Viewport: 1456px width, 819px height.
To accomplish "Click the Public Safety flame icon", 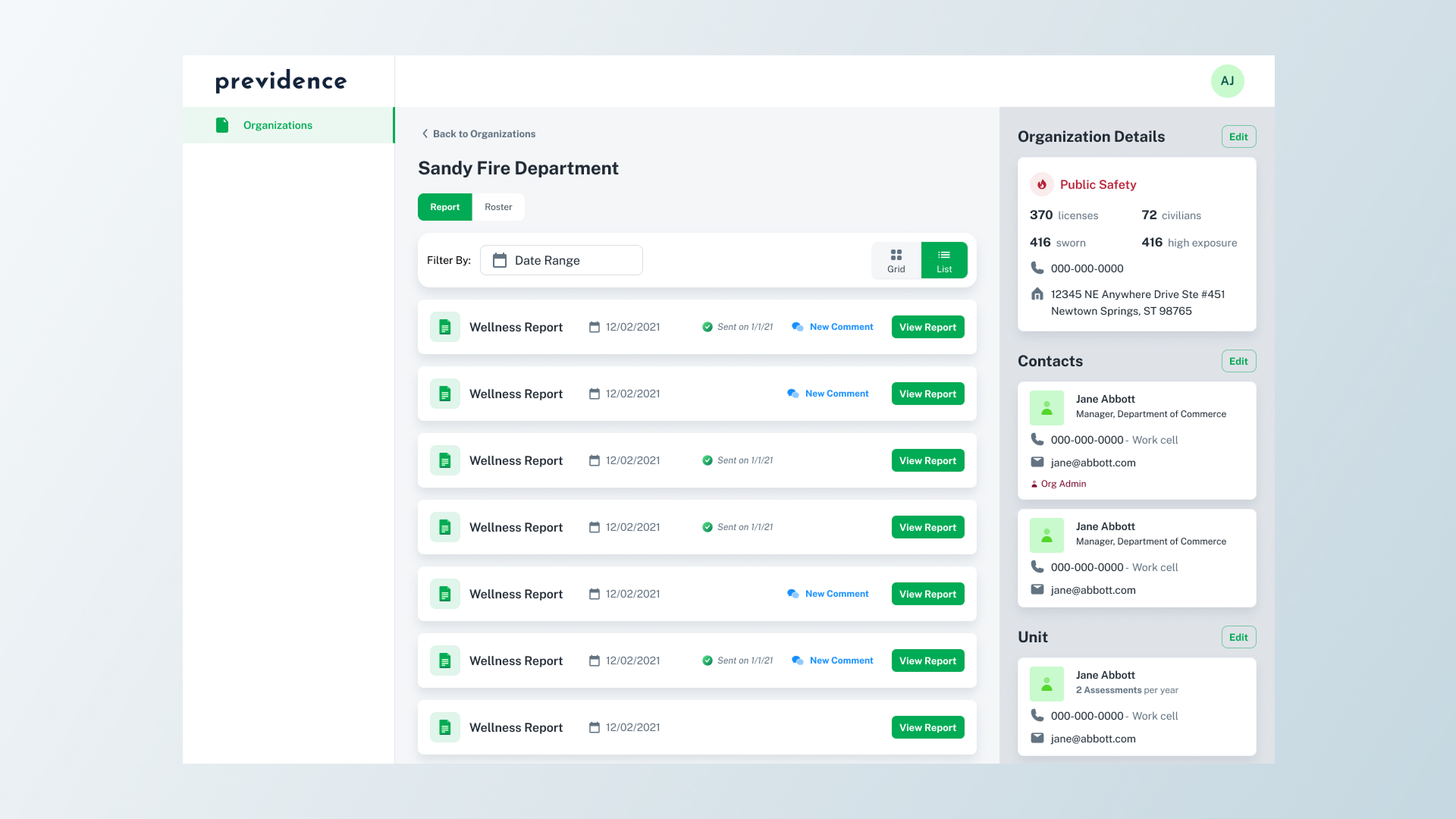I will (1042, 184).
